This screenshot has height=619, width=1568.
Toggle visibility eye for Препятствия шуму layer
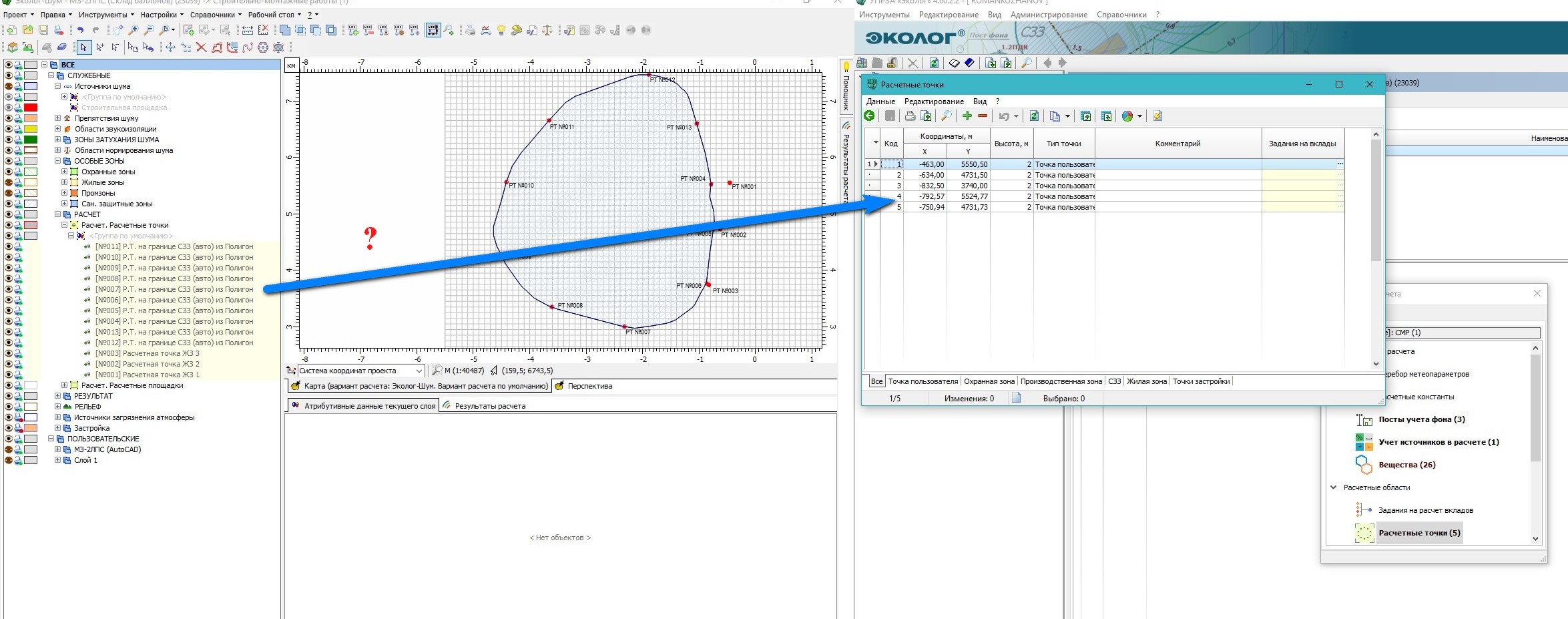click(x=9, y=118)
